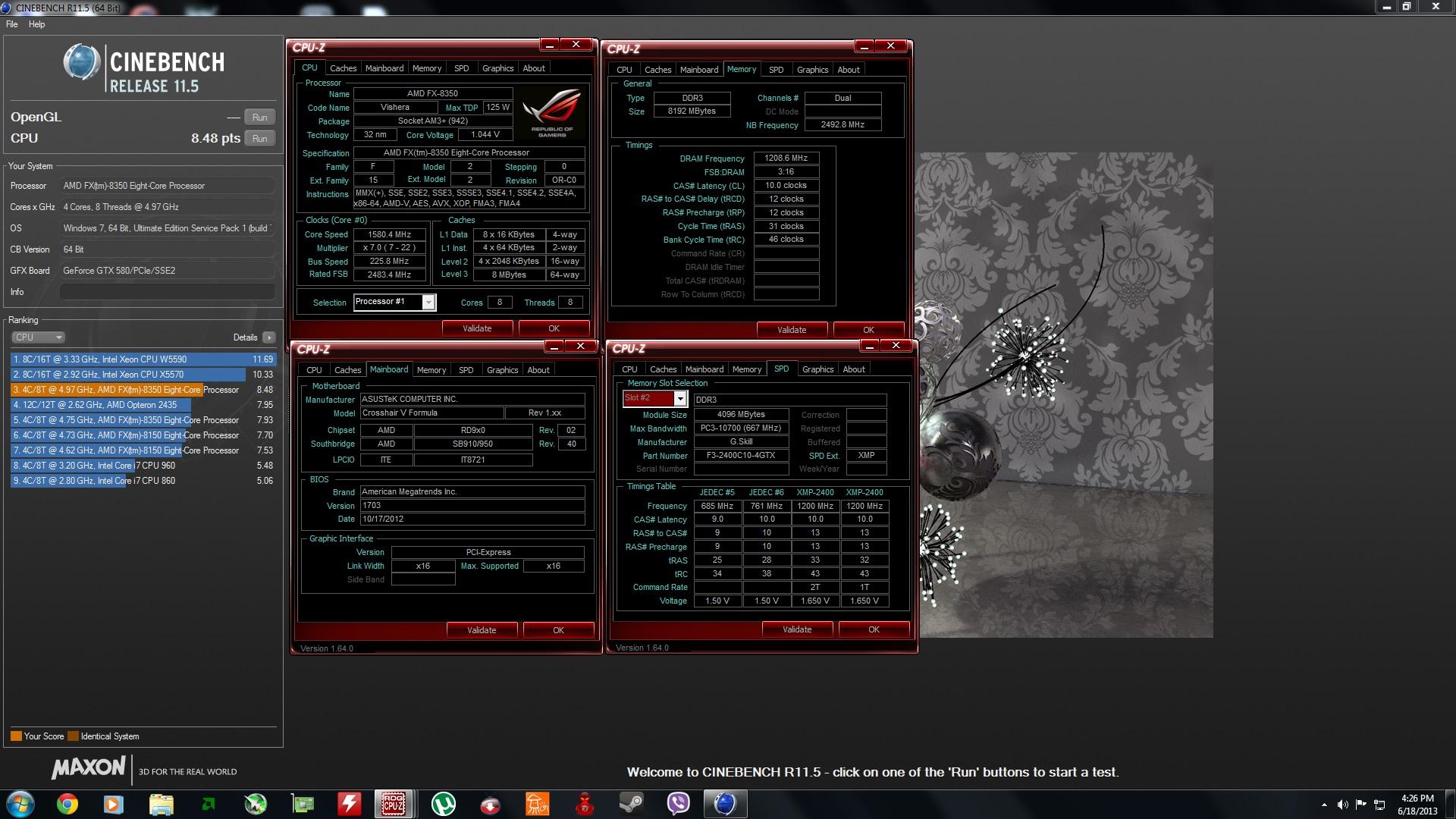Run the OpenGL benchmark test
The image size is (1456, 819).
(260, 118)
